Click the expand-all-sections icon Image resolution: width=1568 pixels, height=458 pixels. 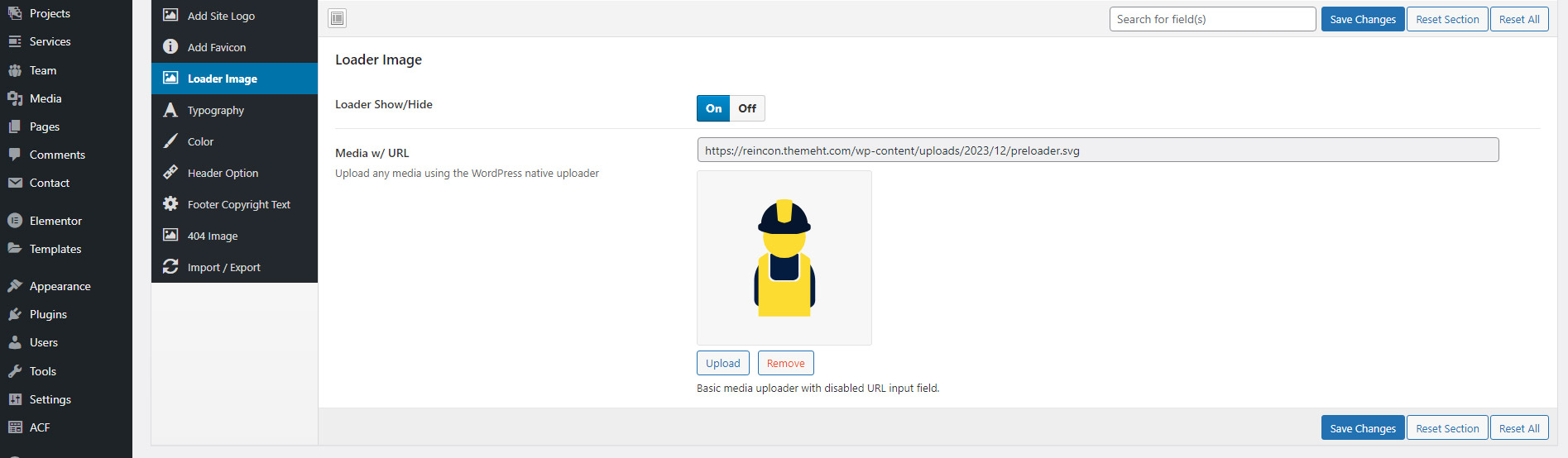tap(337, 18)
